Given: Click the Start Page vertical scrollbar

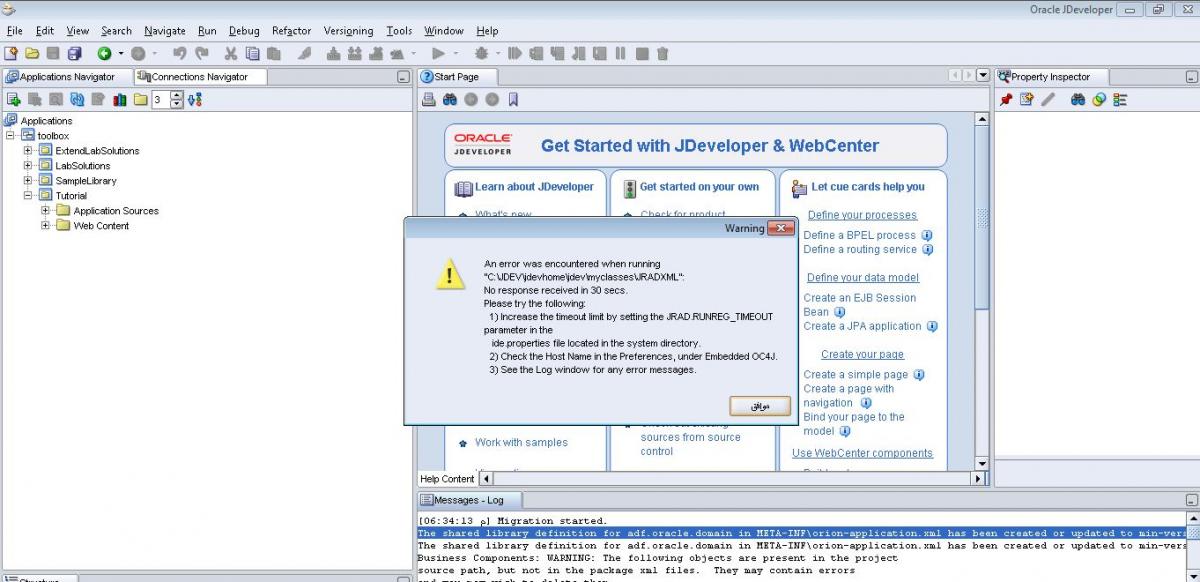Looking at the screenshot, I should tap(982, 300).
